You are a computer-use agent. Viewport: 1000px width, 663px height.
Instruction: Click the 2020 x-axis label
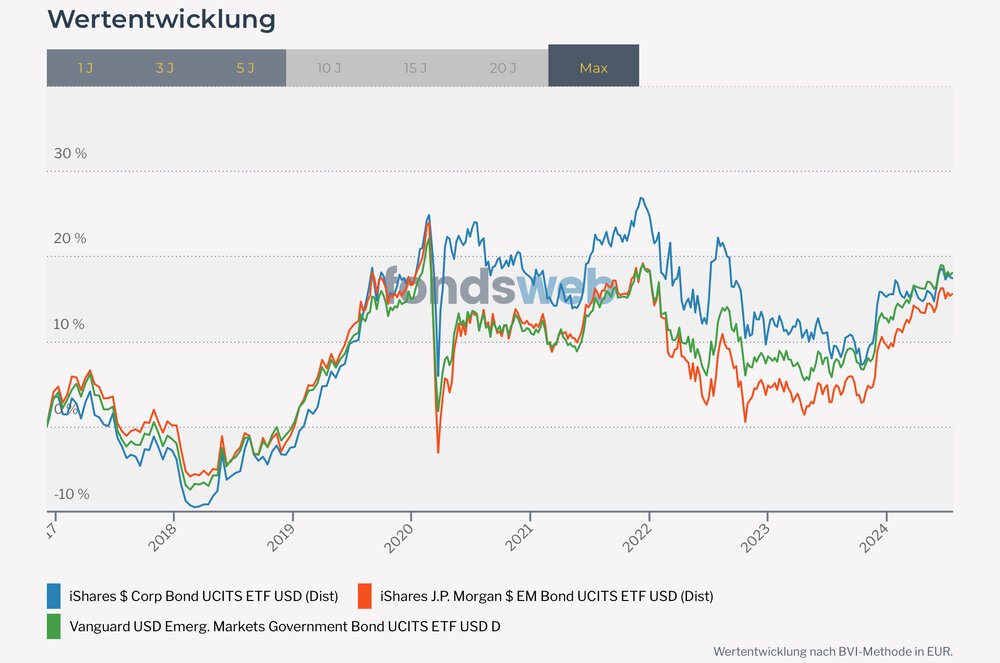click(x=399, y=537)
